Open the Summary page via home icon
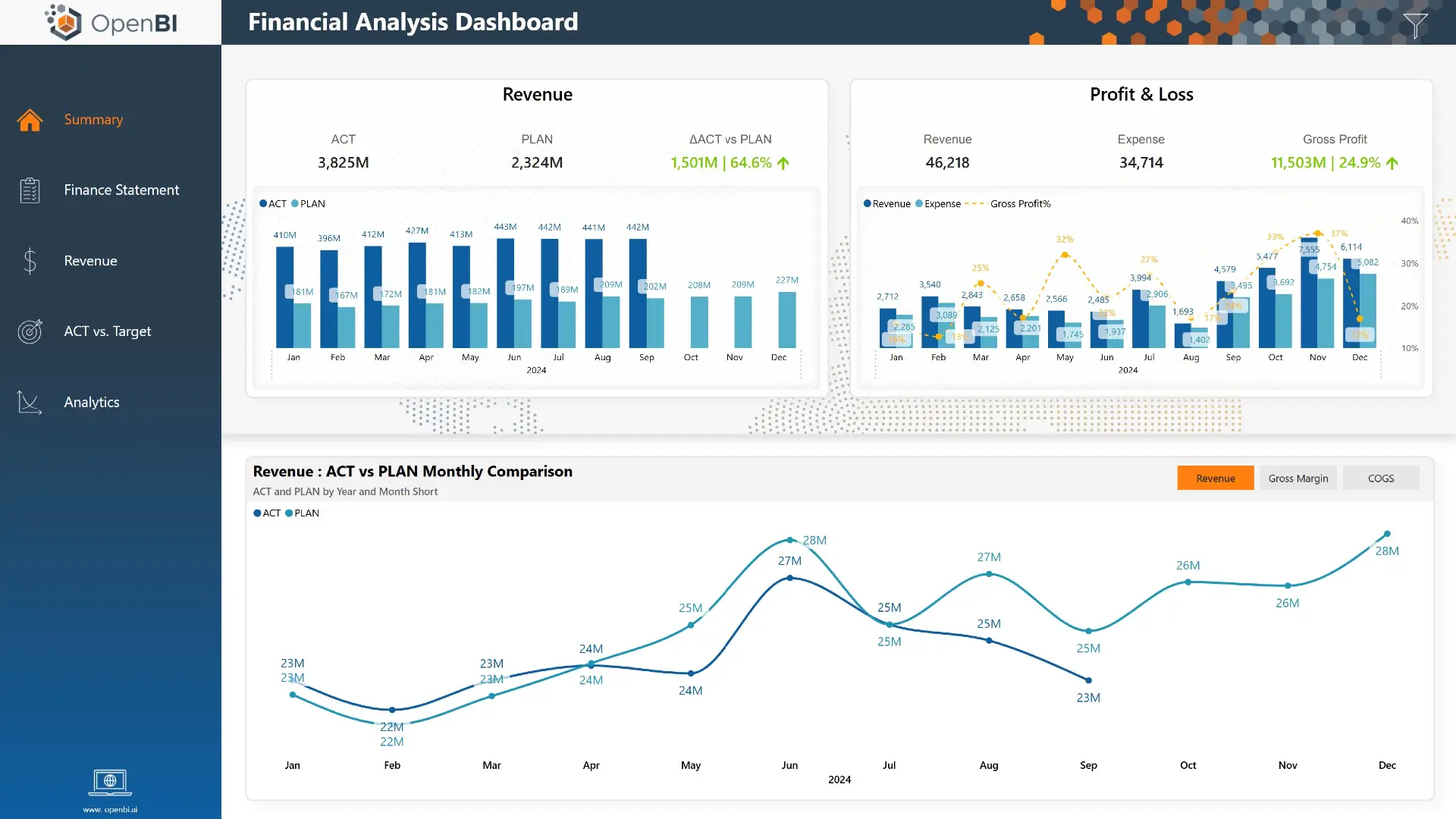Screen dimensions: 1456x819 coord(29,119)
